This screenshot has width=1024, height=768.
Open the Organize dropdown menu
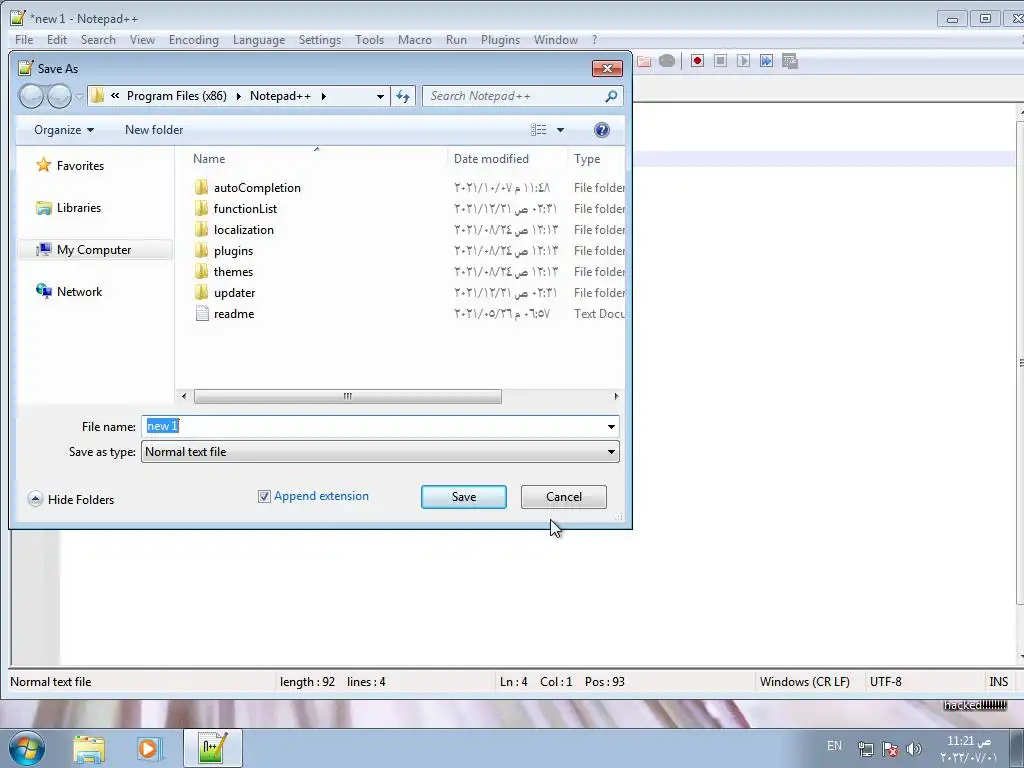click(64, 130)
